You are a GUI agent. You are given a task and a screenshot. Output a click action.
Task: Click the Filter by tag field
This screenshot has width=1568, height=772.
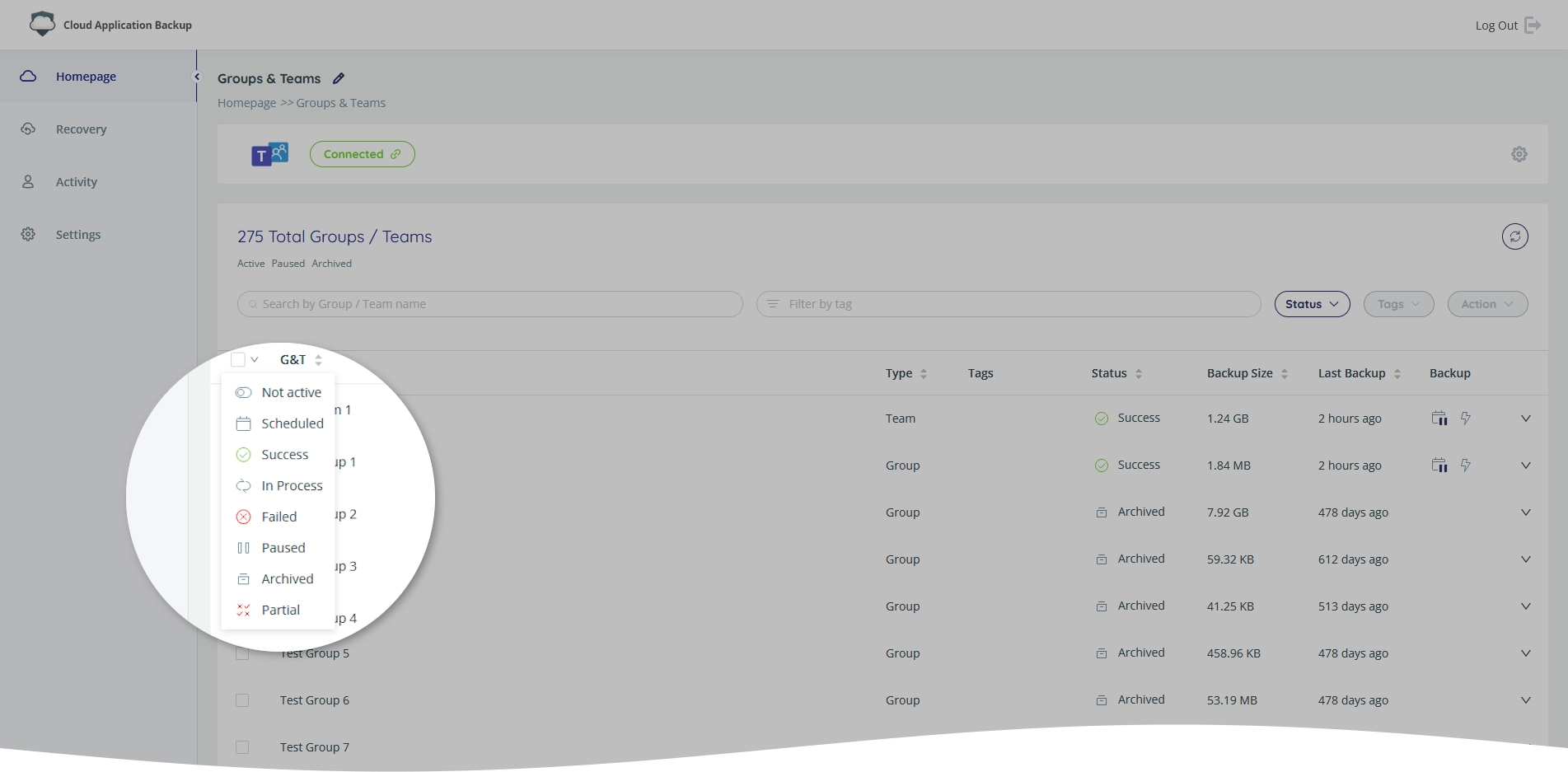pos(1009,304)
